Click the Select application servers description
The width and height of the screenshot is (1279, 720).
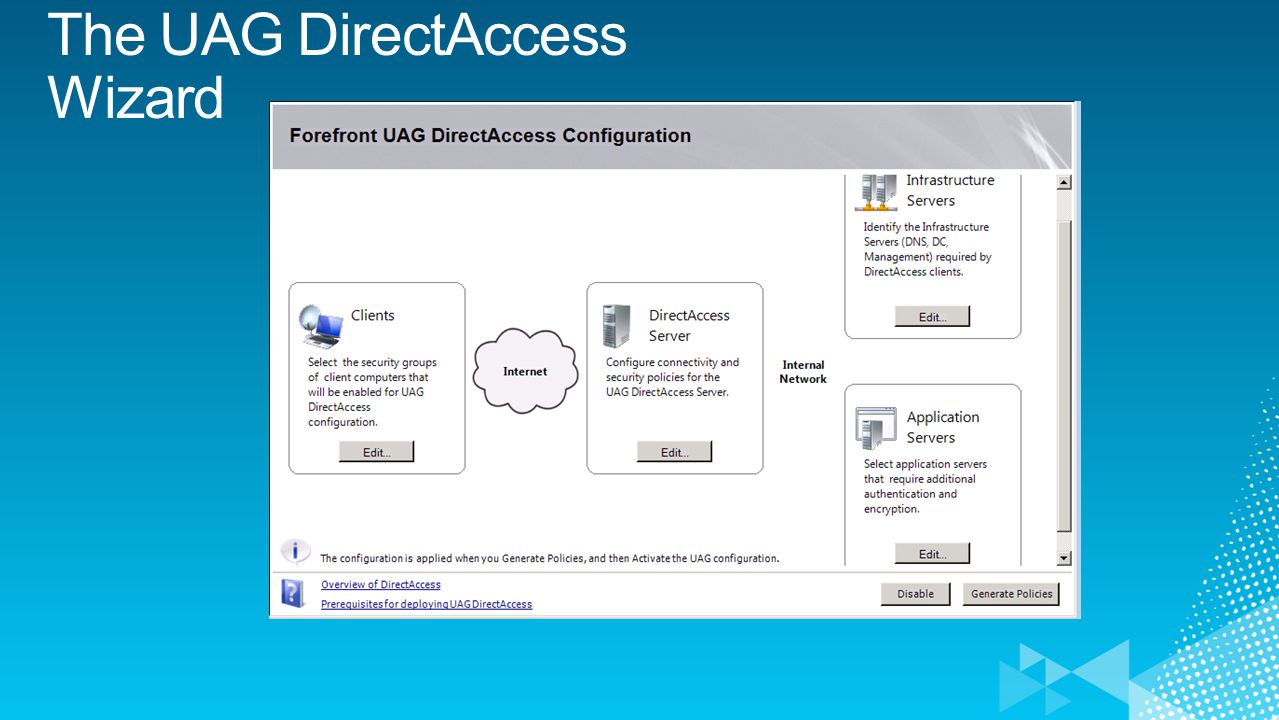coord(925,486)
